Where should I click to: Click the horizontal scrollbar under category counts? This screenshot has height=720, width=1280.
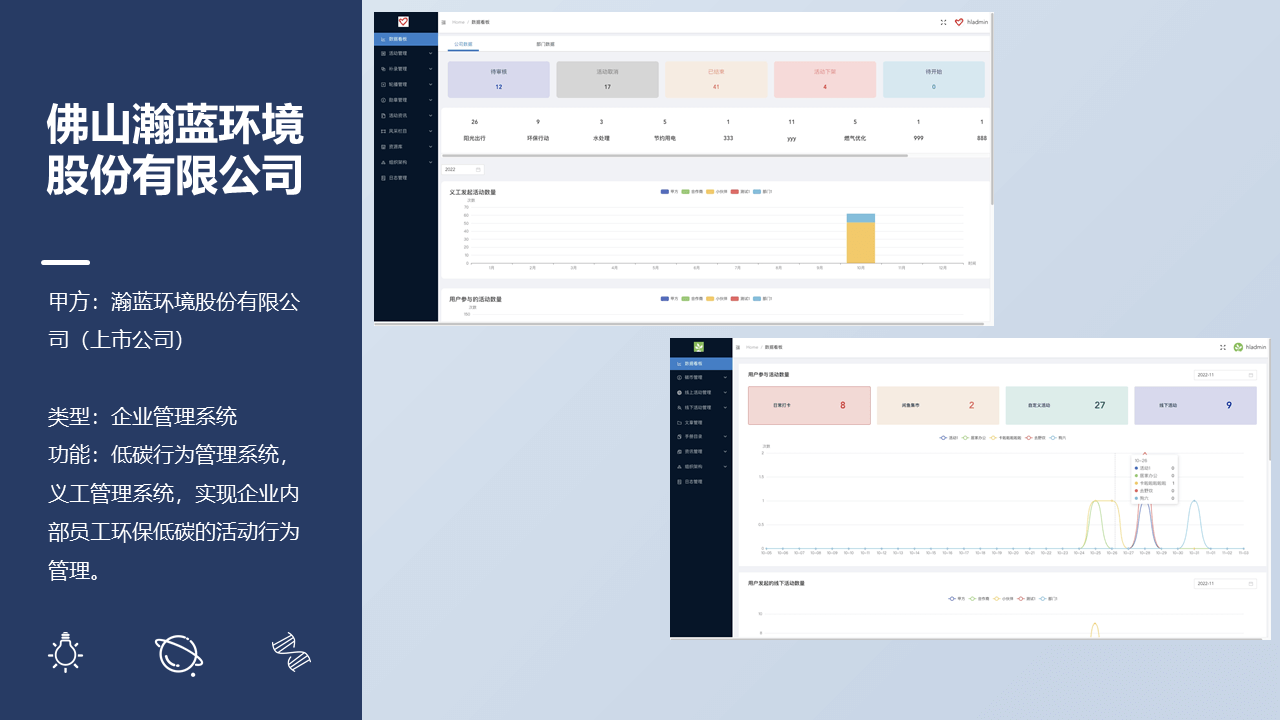[x=675, y=156]
